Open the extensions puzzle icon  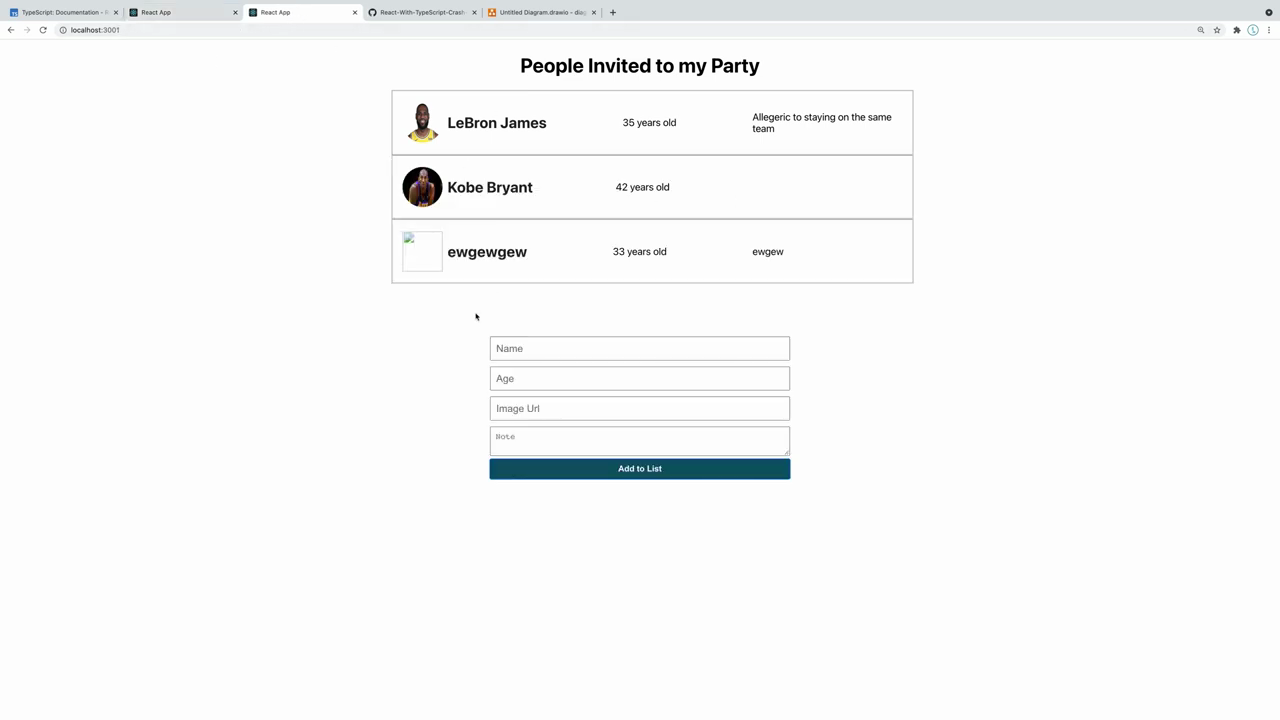pyautogui.click(x=1237, y=30)
